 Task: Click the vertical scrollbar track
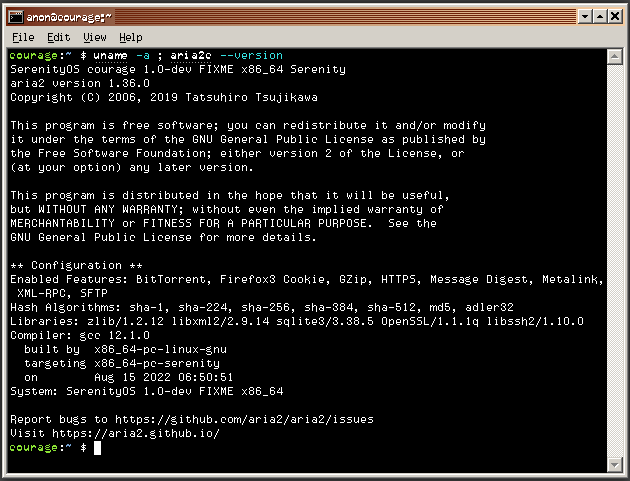pyautogui.click(x=615, y=260)
